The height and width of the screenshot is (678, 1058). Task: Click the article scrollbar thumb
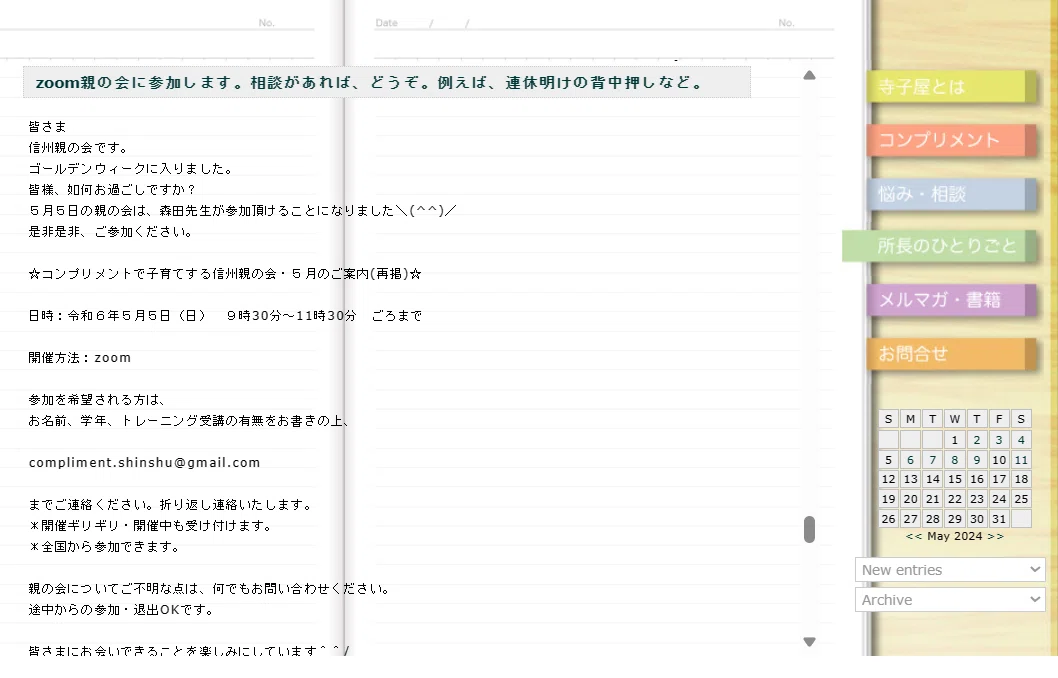810,530
